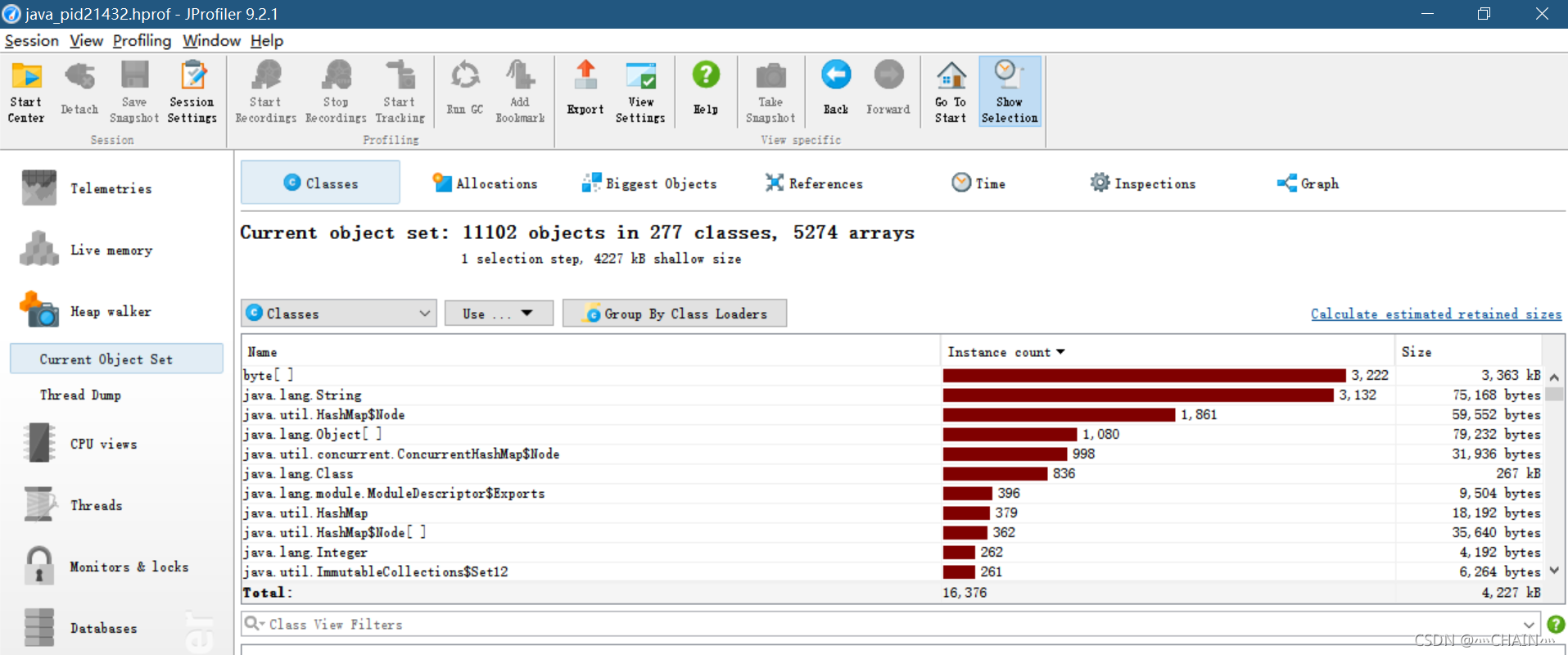The height and width of the screenshot is (655, 1568).
Task: Select Thread Dump in sidebar
Action: [80, 395]
